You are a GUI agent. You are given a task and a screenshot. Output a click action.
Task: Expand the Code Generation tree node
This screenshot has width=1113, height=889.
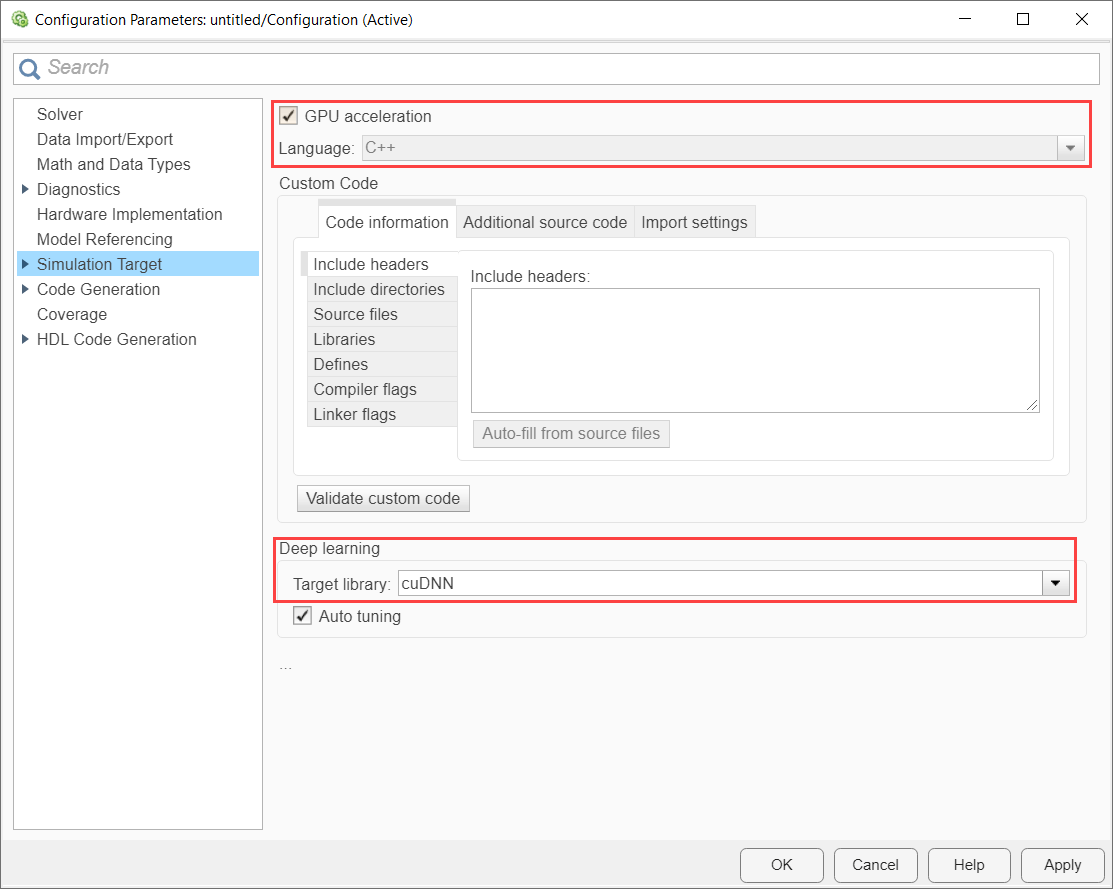(x=25, y=289)
